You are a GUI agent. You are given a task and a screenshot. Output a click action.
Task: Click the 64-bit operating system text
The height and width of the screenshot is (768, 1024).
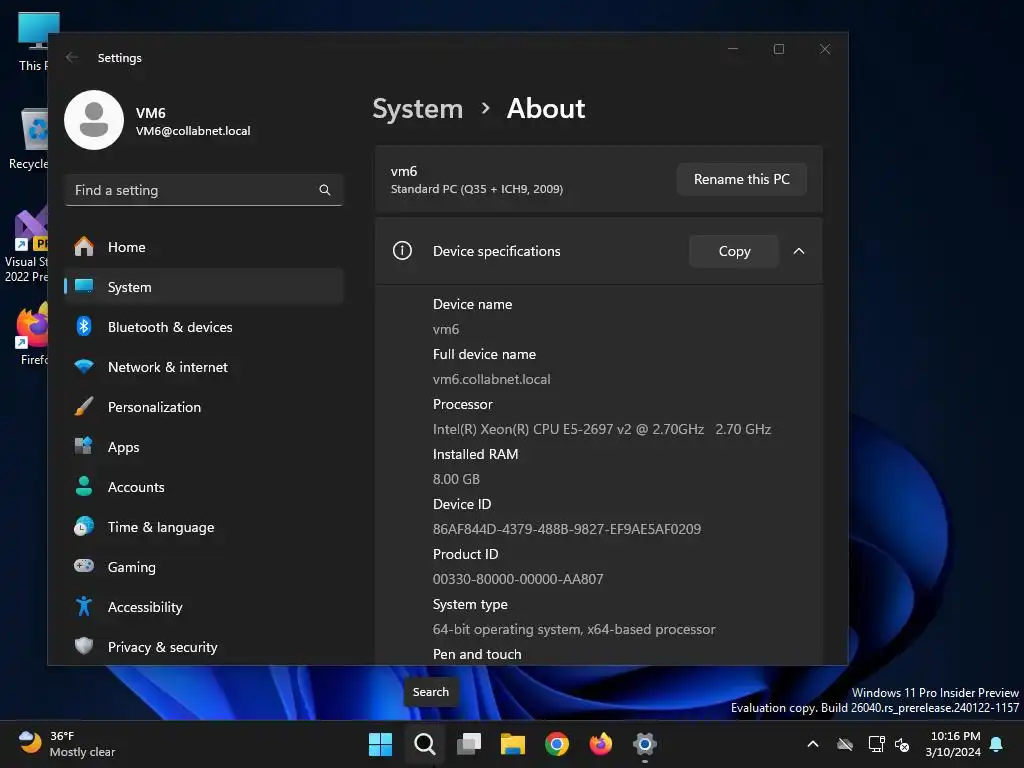(x=574, y=629)
